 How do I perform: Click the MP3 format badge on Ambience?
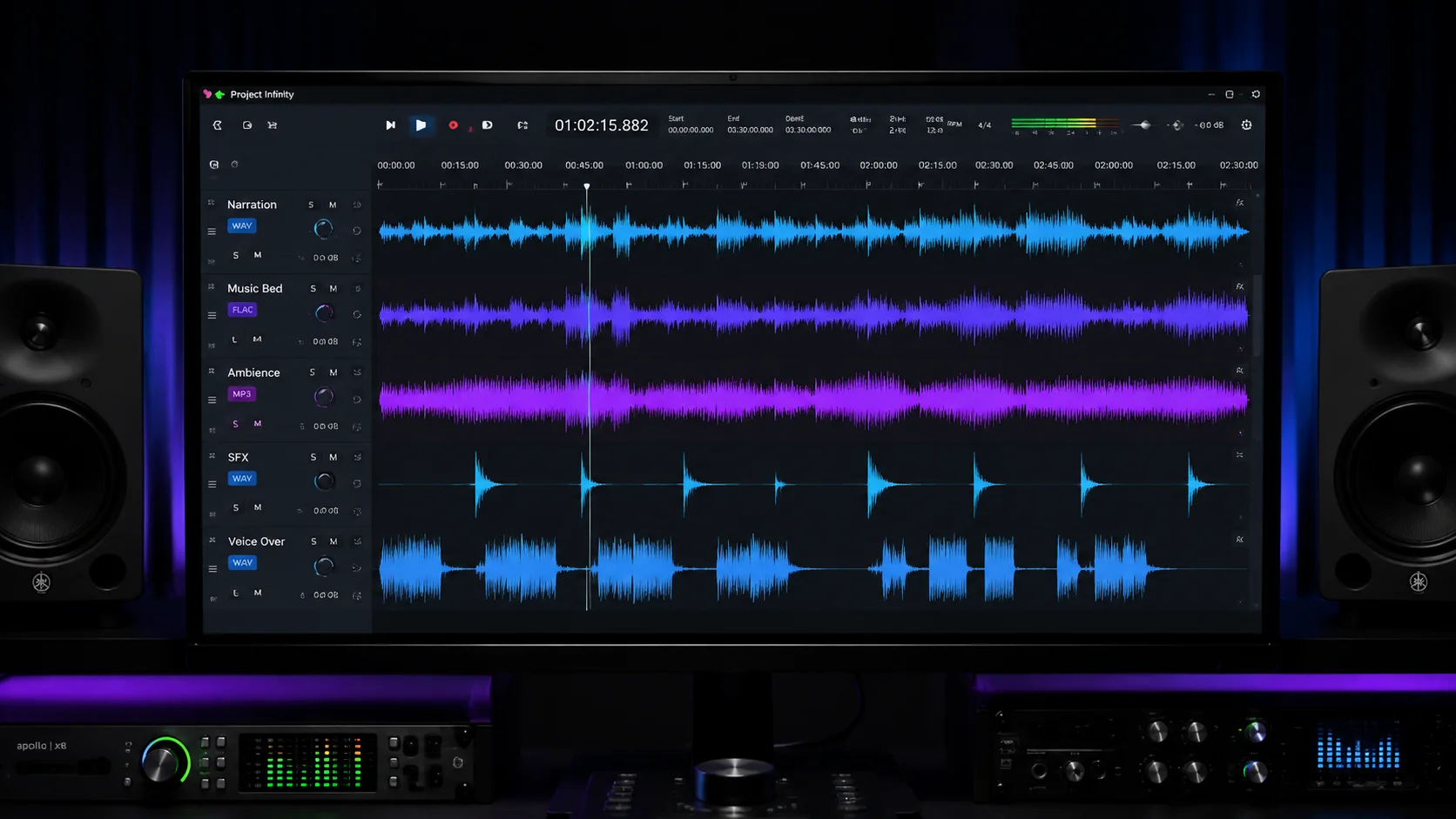[241, 394]
